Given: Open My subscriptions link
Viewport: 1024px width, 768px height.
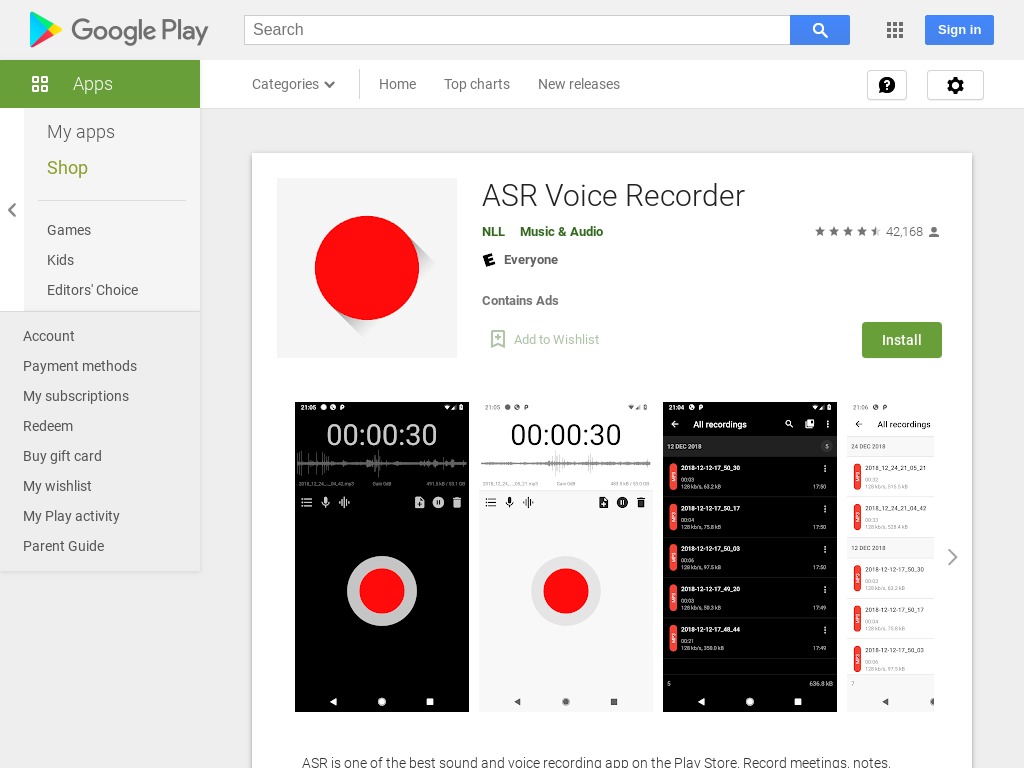Looking at the screenshot, I should click(x=76, y=396).
